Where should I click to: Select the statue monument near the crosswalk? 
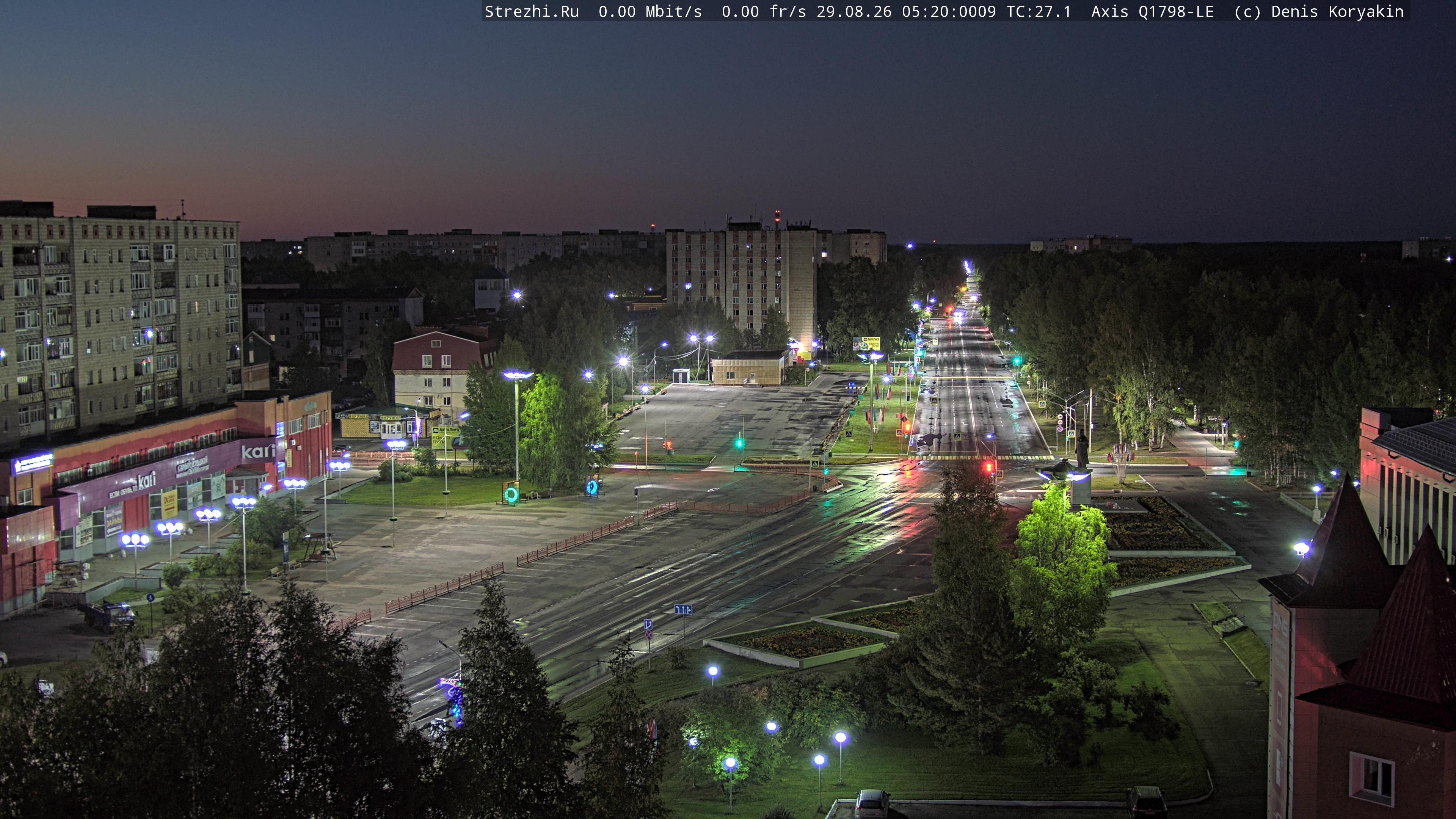point(1081,449)
